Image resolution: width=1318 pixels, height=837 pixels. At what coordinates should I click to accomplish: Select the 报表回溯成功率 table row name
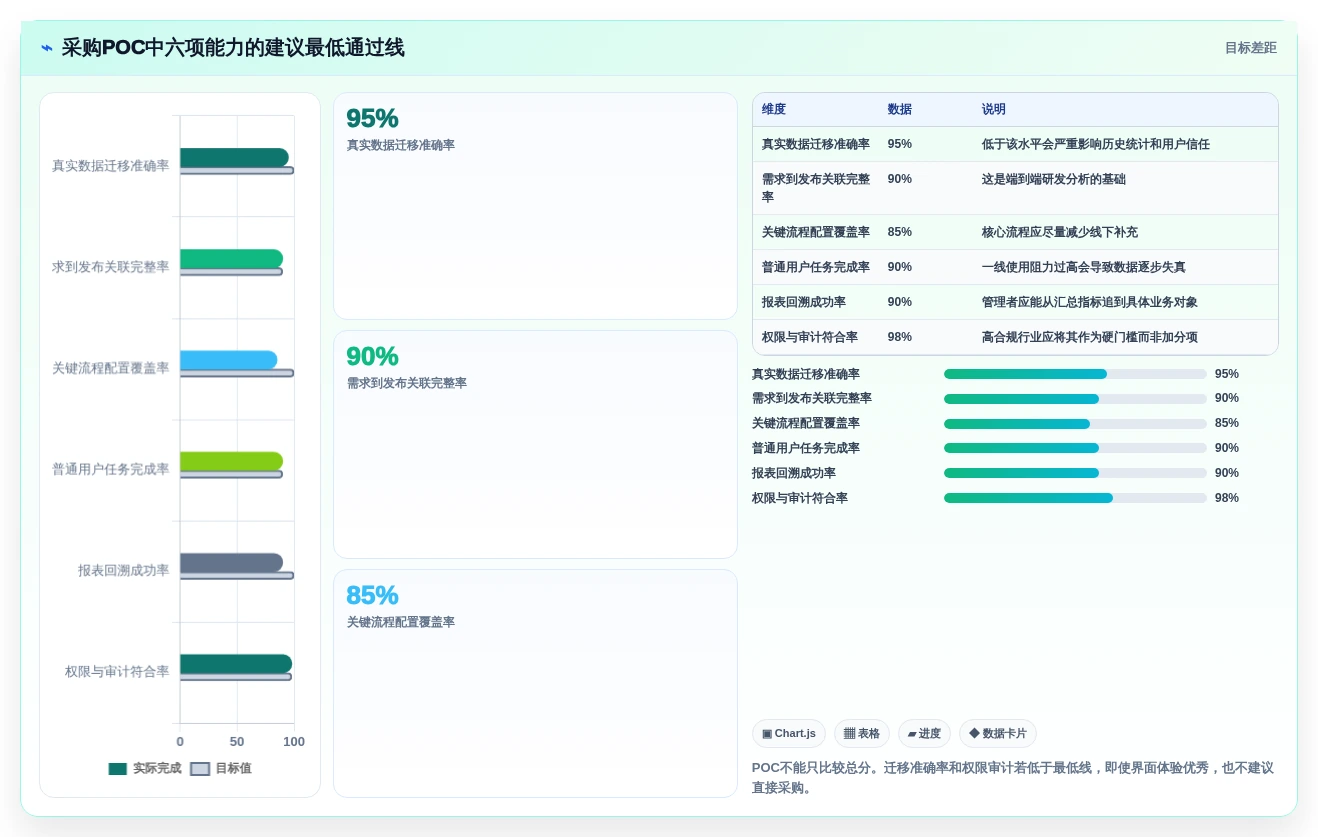[804, 302]
